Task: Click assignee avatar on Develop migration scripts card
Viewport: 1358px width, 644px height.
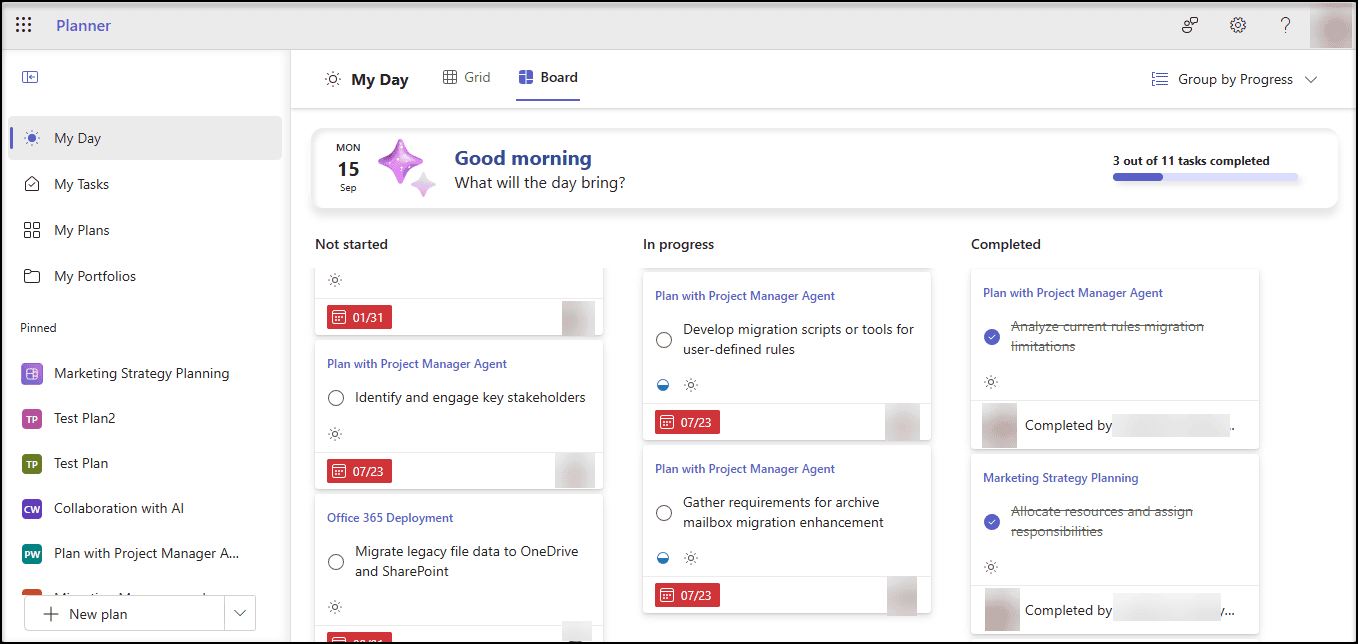Action: click(x=903, y=422)
